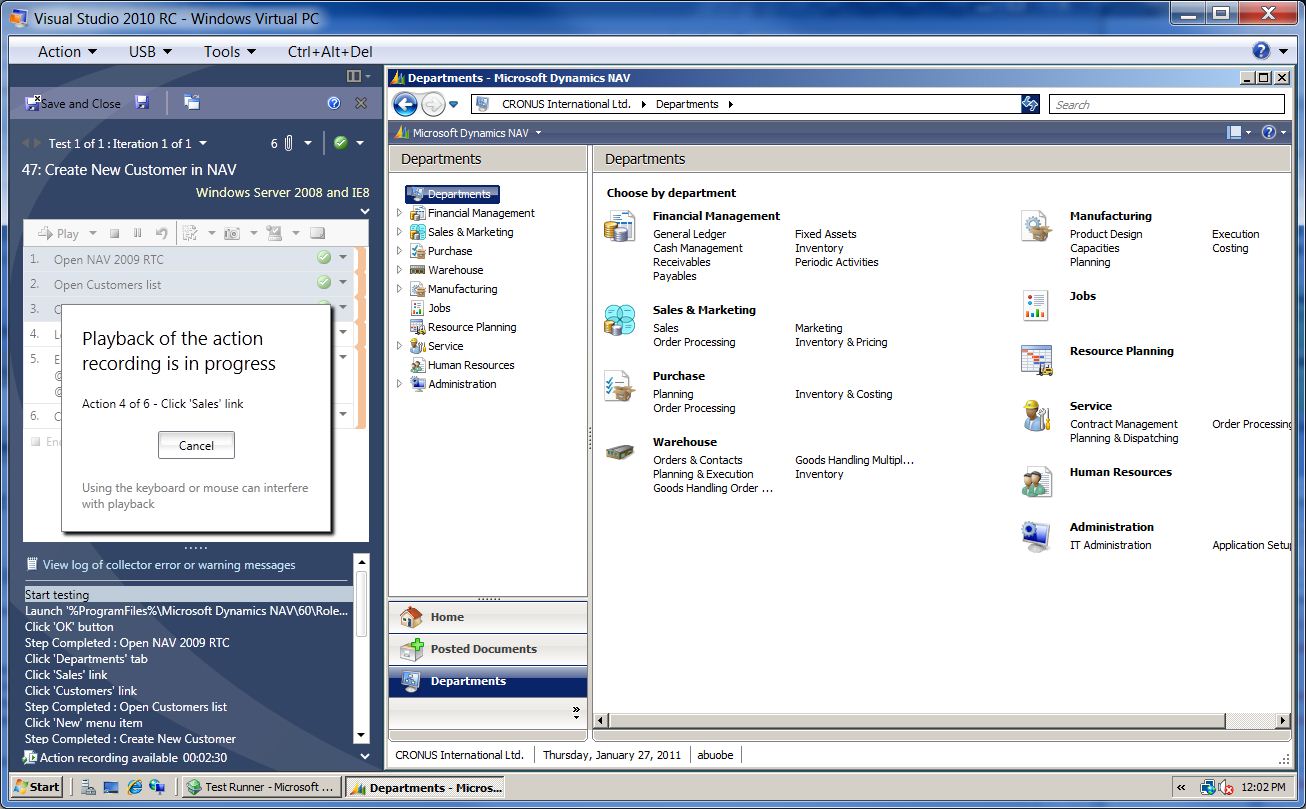Switch to Home navigation pane button
The width and height of the screenshot is (1306, 809).
488,617
